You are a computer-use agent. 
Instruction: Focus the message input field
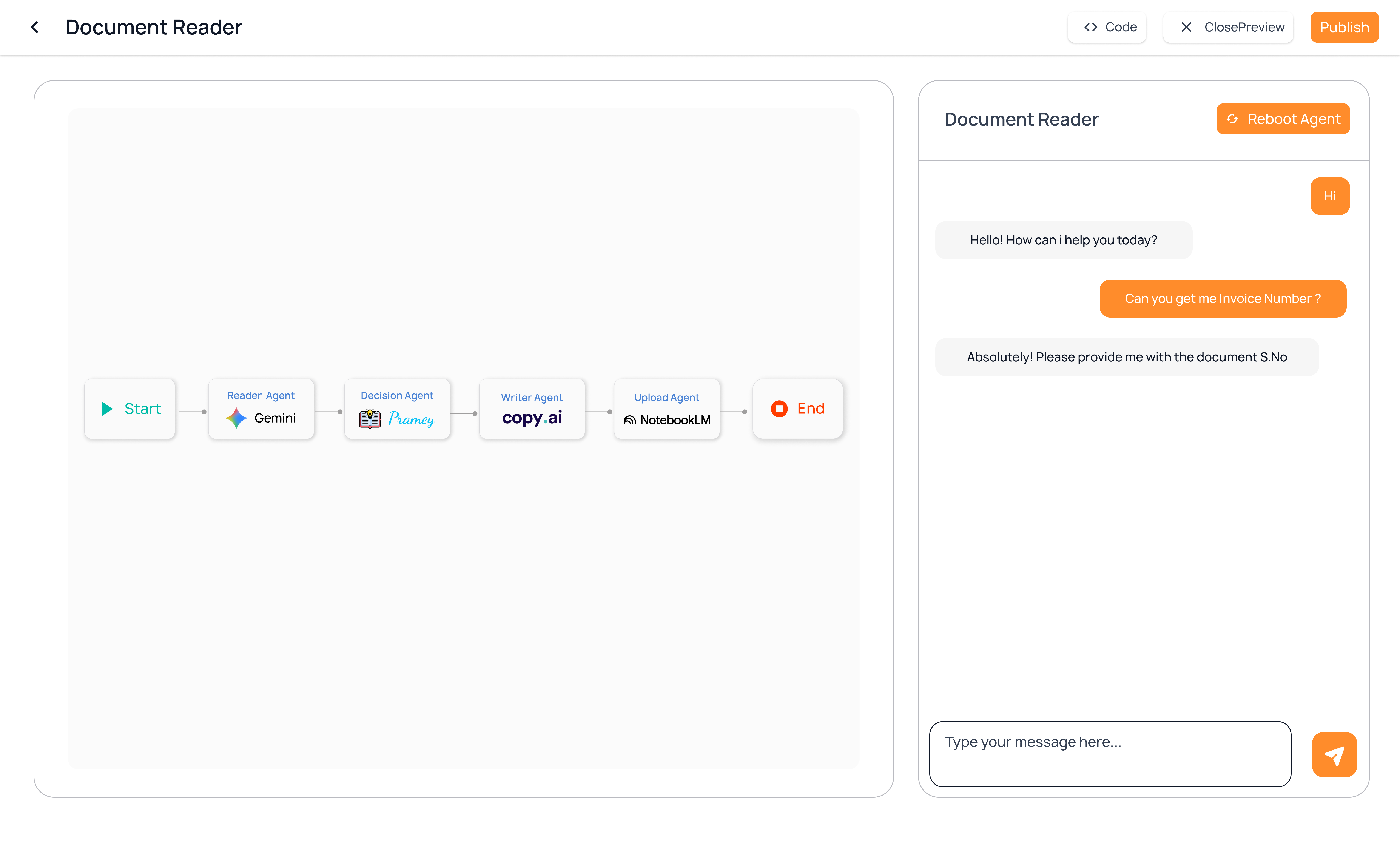tap(1110, 754)
